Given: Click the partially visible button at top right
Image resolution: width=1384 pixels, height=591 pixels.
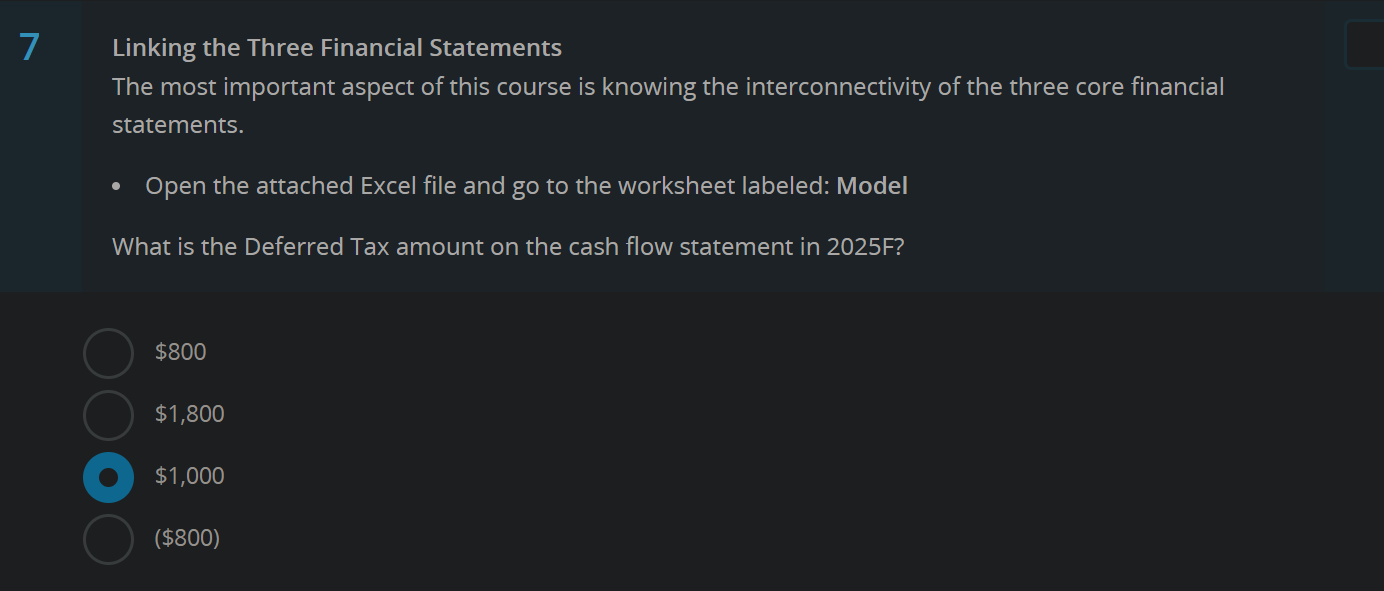Looking at the screenshot, I should pos(1370,44).
